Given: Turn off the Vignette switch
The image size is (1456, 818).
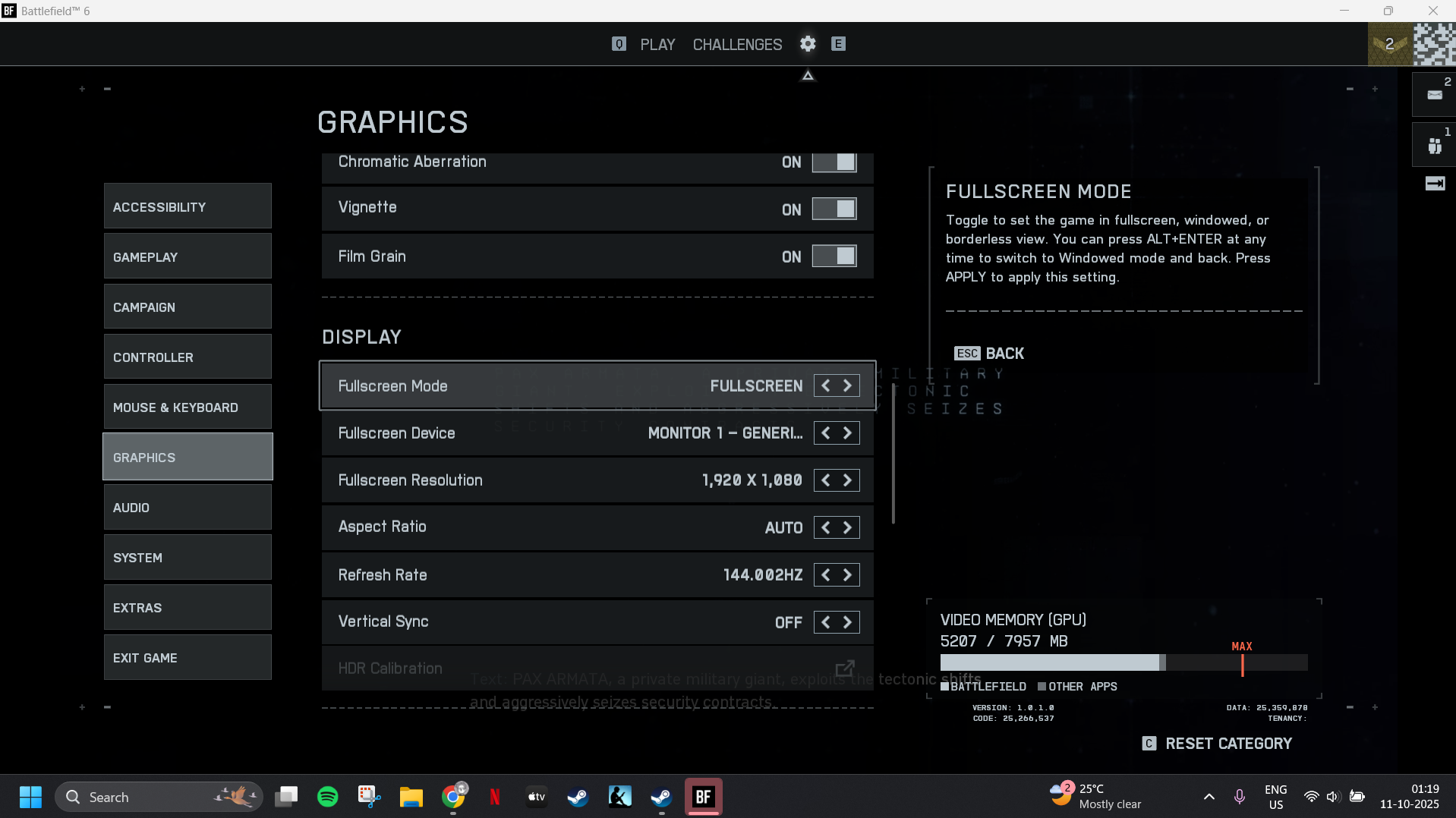Looking at the screenshot, I should coord(834,209).
